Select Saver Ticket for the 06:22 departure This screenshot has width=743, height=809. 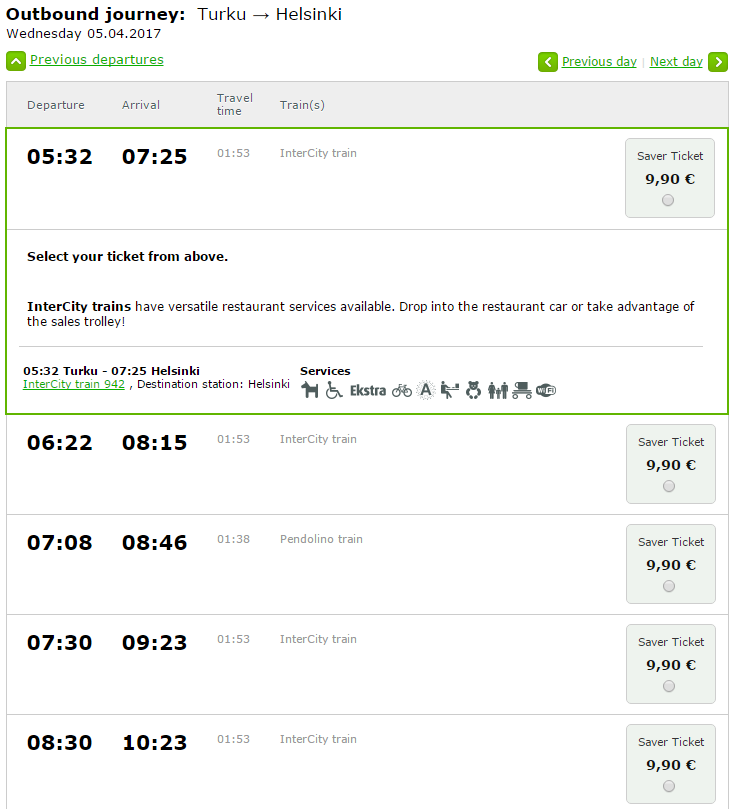click(x=669, y=486)
